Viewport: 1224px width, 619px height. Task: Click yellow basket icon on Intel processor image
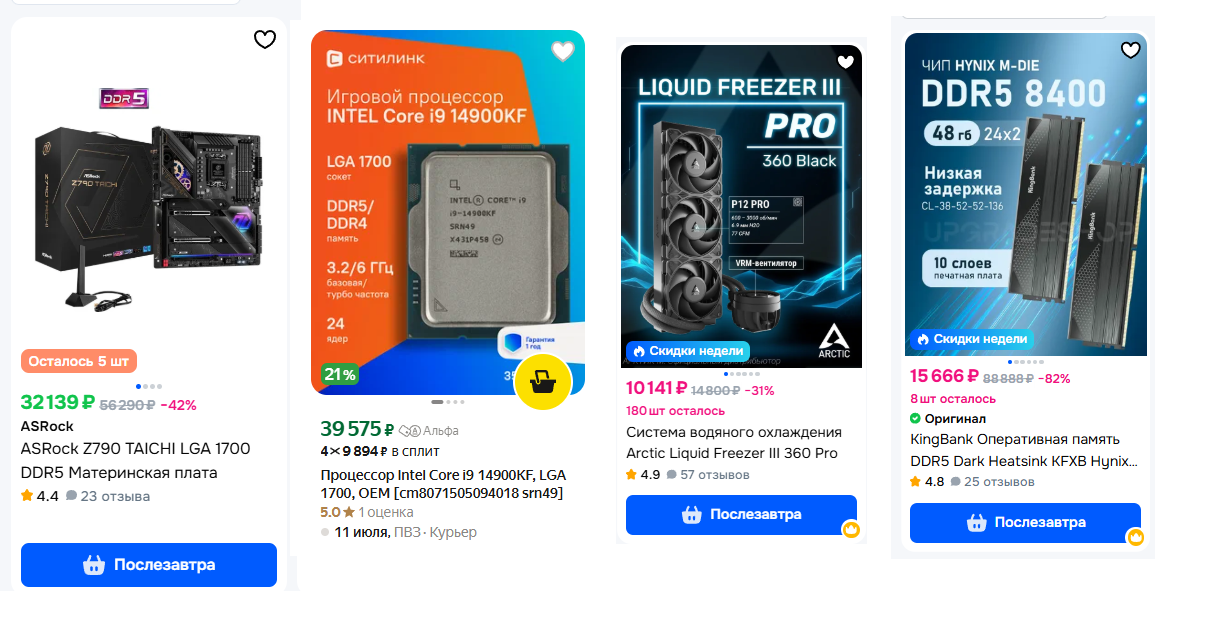tap(542, 382)
